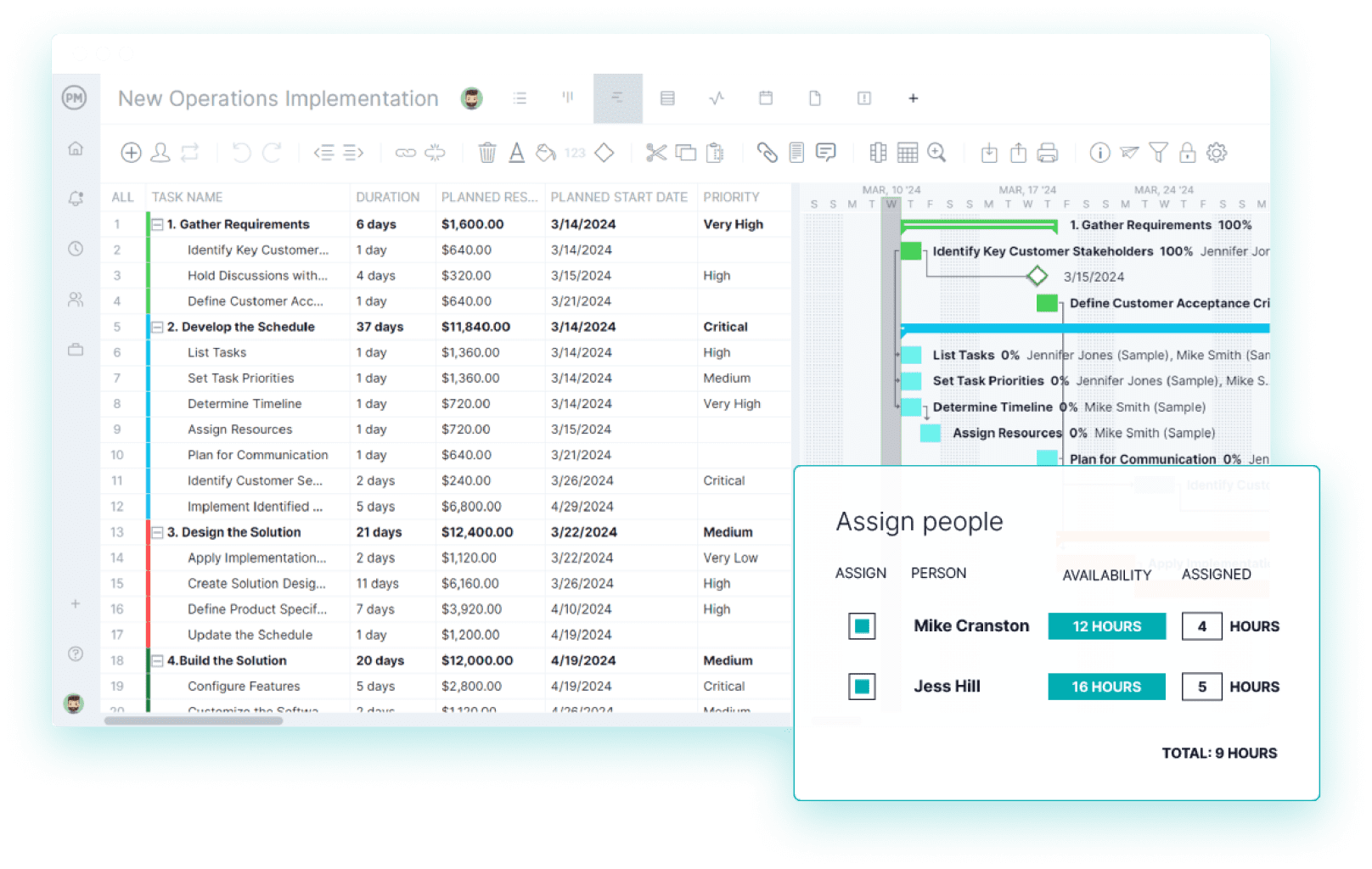The image size is (1372, 869).
Task: Click the undo arrow icon
Action: click(x=242, y=153)
